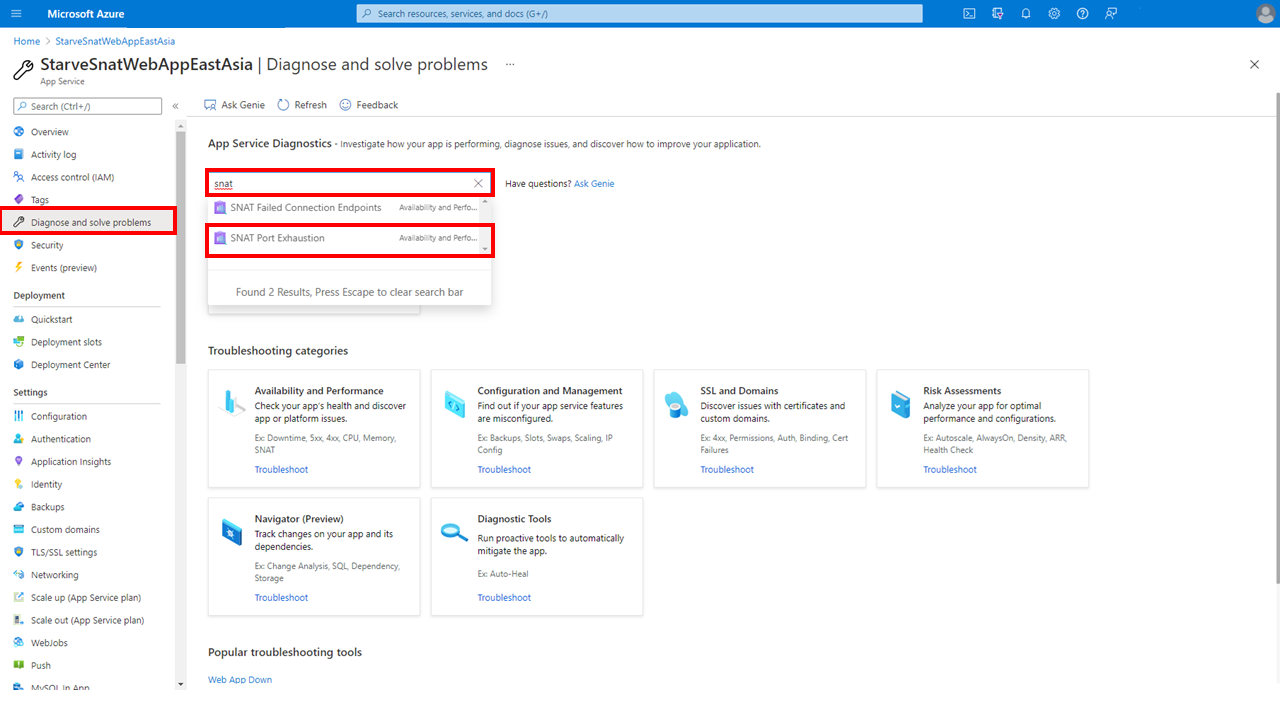Clear the snat search text
This screenshot has width=1280, height=720.
pyautogui.click(x=478, y=184)
